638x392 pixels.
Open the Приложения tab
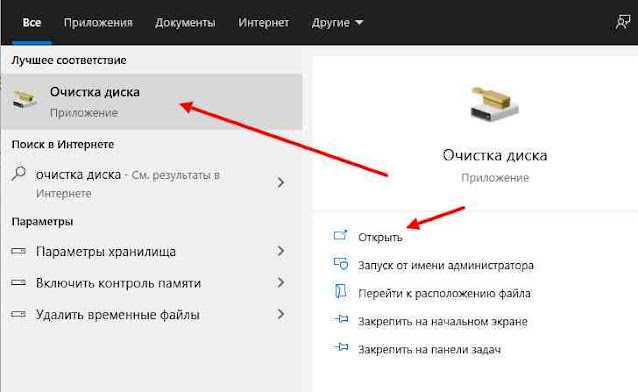point(98,22)
